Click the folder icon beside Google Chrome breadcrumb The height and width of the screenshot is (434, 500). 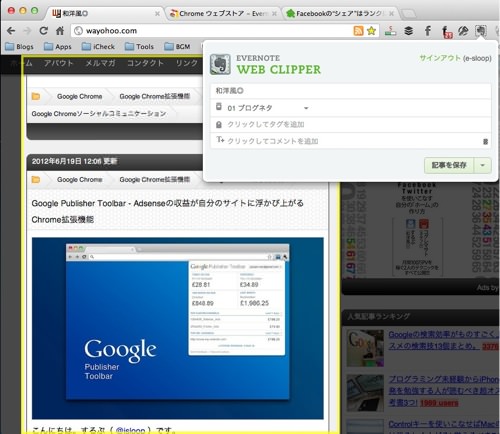(36, 96)
